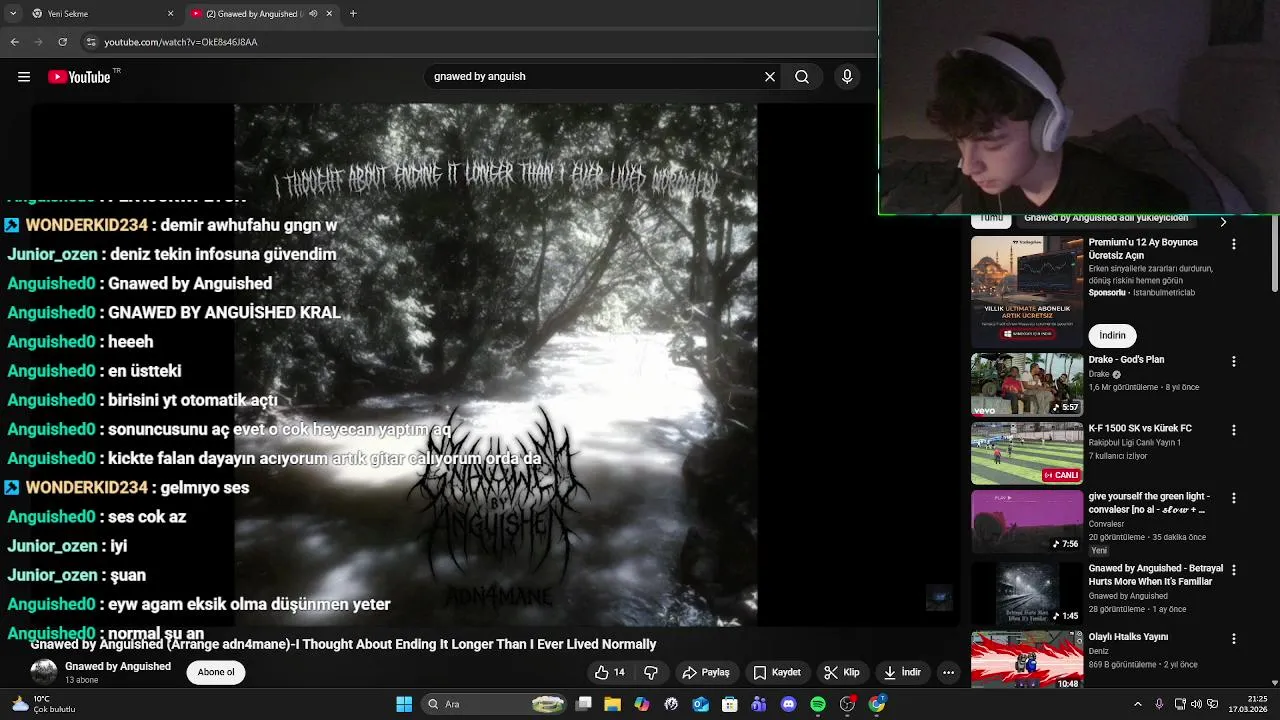Create a clip with Klip button
1280x720 pixels.
tap(841, 672)
